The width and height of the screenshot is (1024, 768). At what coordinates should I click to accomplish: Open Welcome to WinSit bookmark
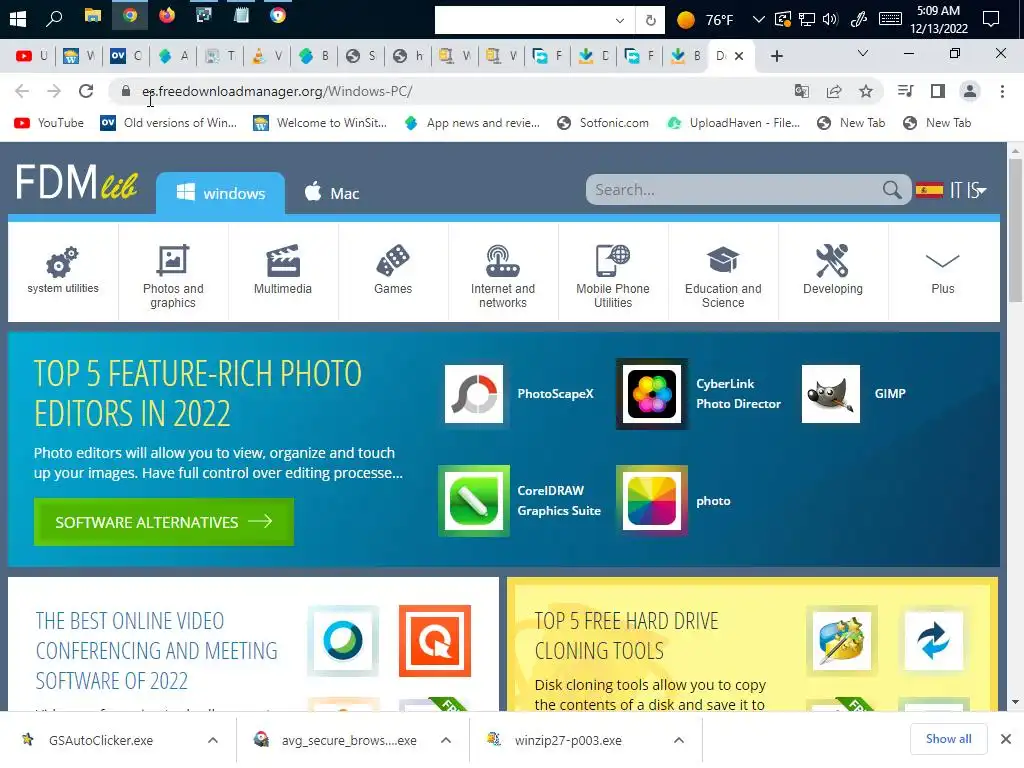tap(320, 123)
